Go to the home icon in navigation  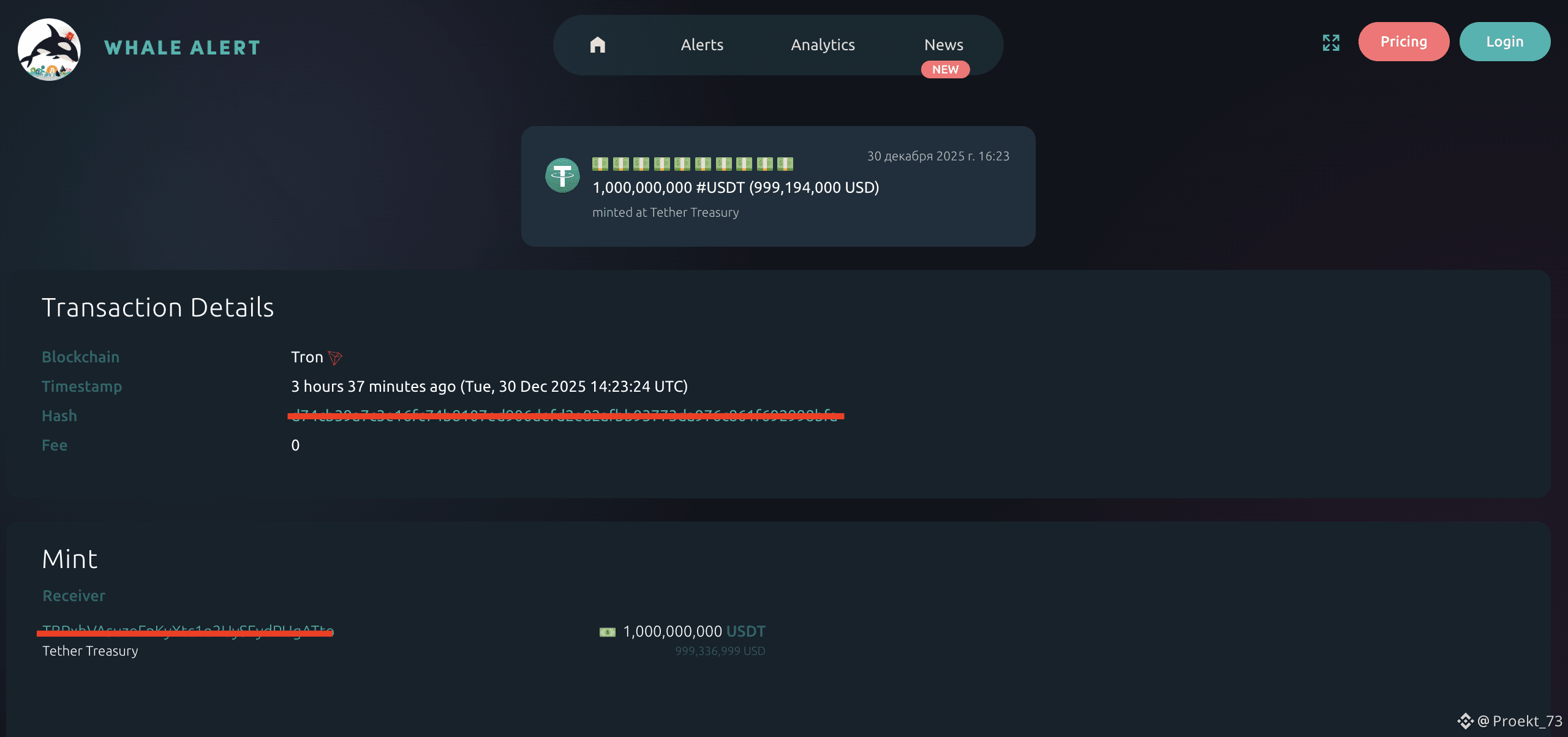click(598, 45)
